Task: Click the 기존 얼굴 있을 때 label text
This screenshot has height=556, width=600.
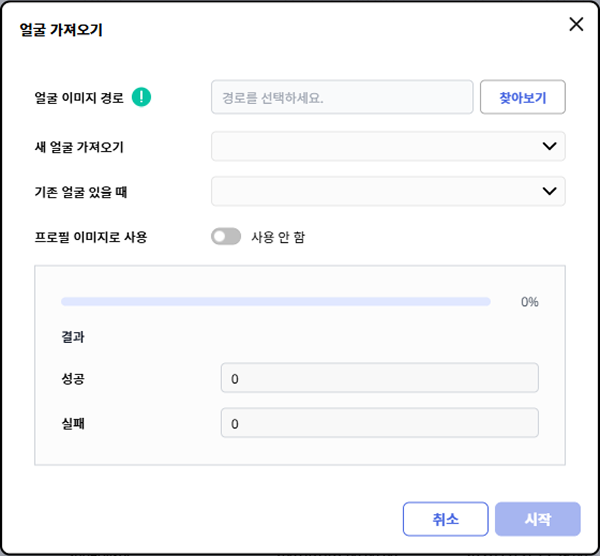Action: [x=87, y=192]
